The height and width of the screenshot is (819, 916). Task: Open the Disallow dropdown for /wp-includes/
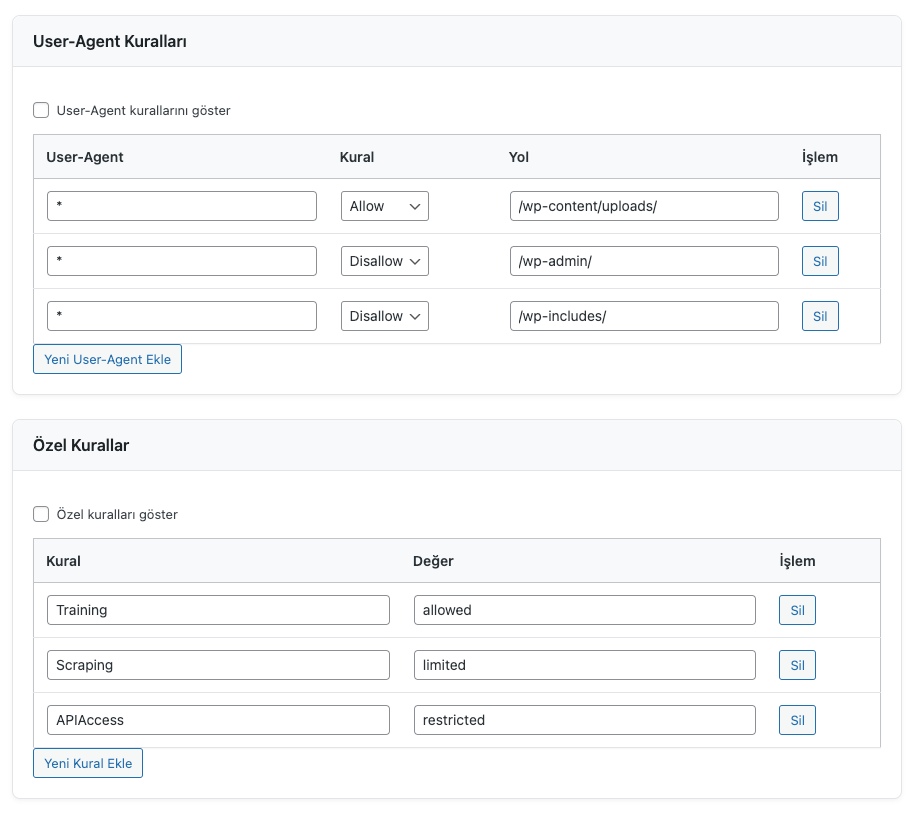coord(384,316)
